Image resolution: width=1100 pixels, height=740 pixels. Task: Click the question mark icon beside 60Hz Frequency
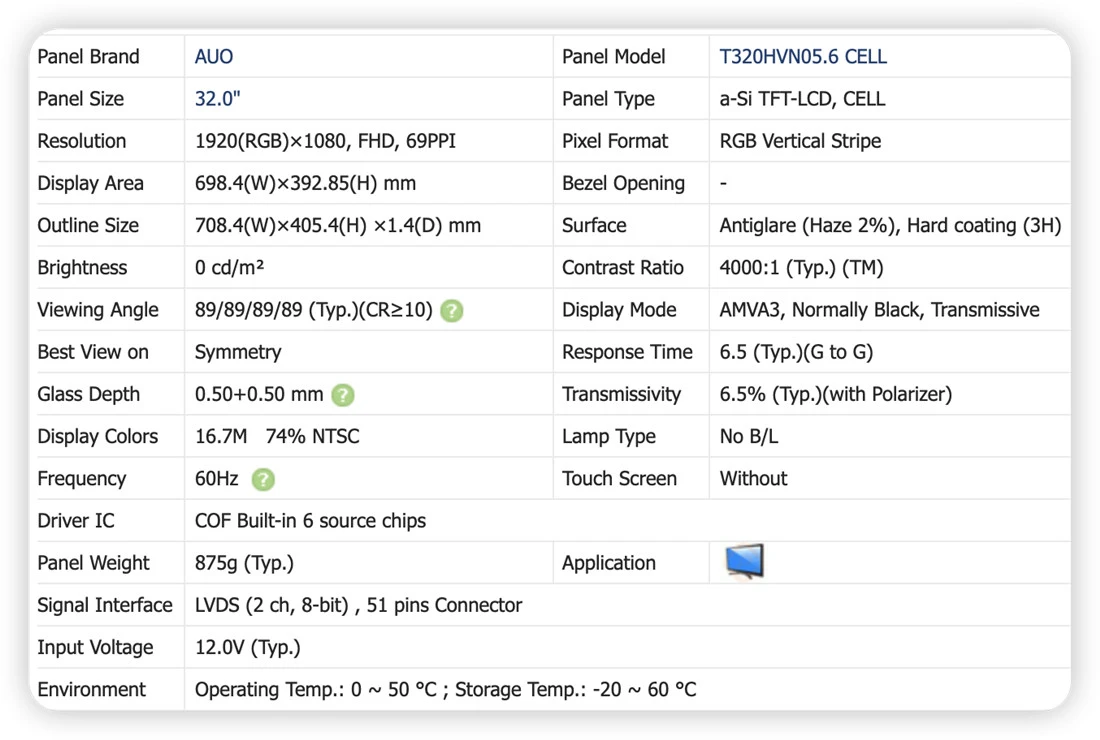point(263,480)
